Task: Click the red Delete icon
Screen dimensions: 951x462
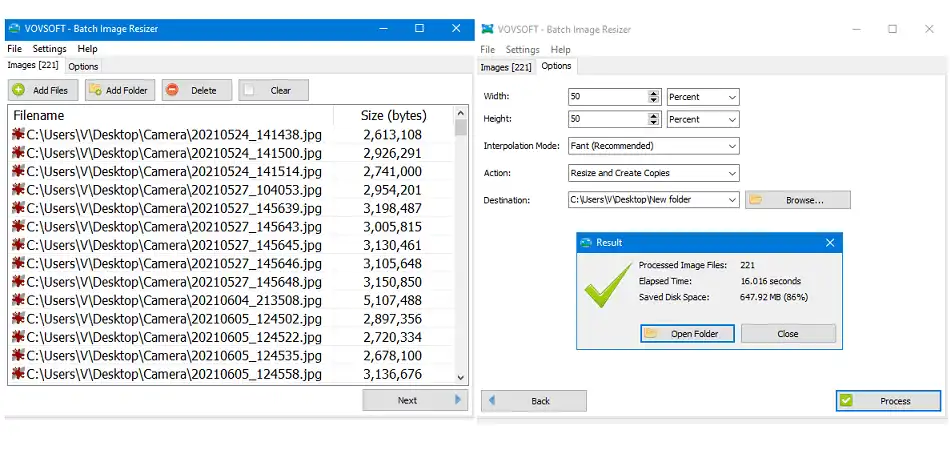Action: point(172,90)
